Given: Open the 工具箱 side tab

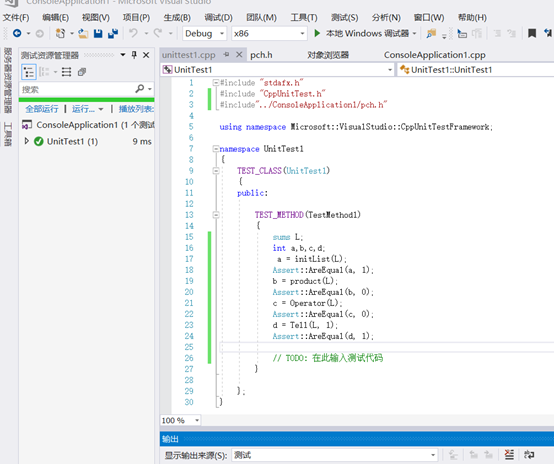Looking at the screenshot, I should tap(7, 134).
